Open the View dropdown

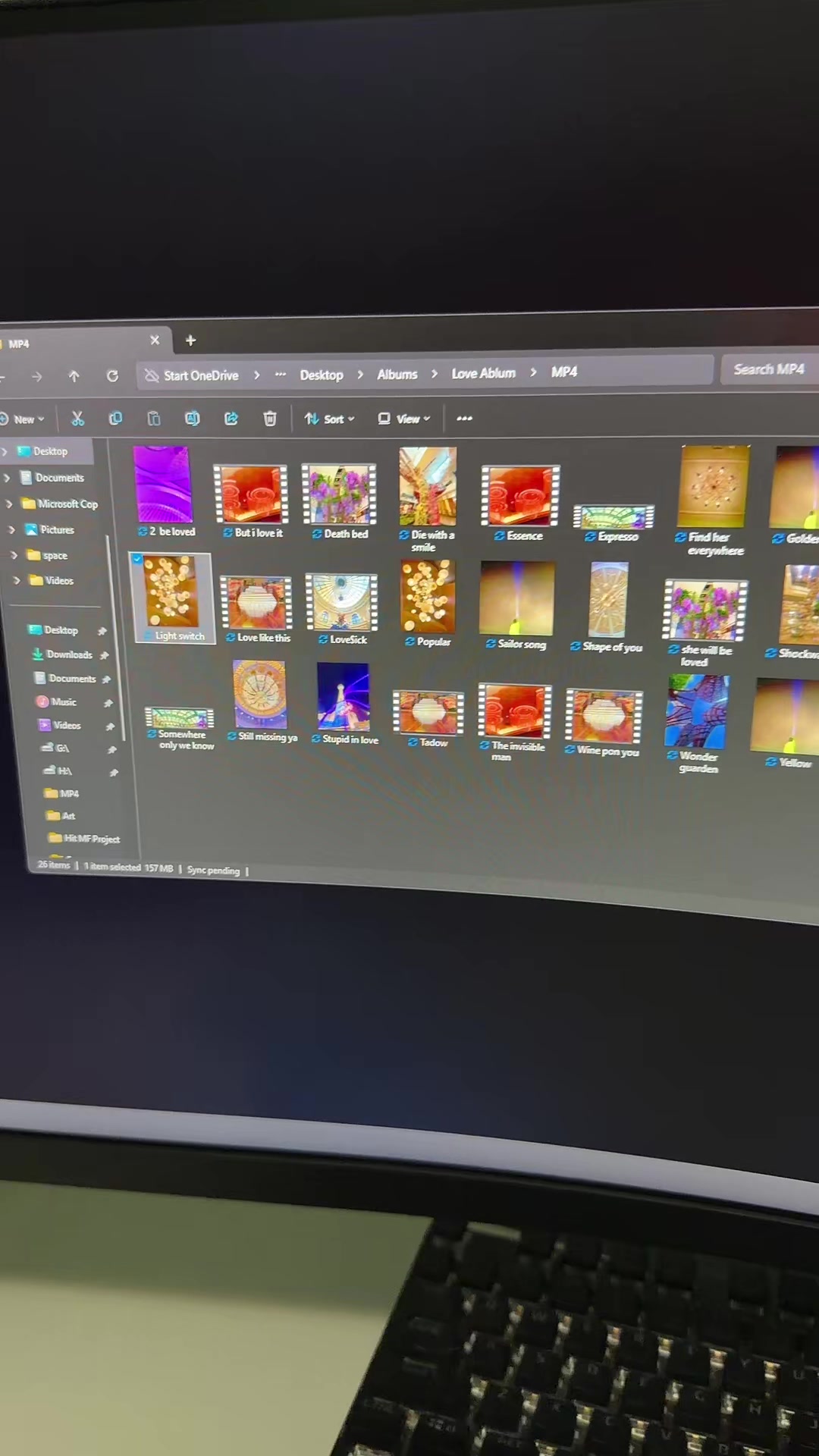[404, 419]
